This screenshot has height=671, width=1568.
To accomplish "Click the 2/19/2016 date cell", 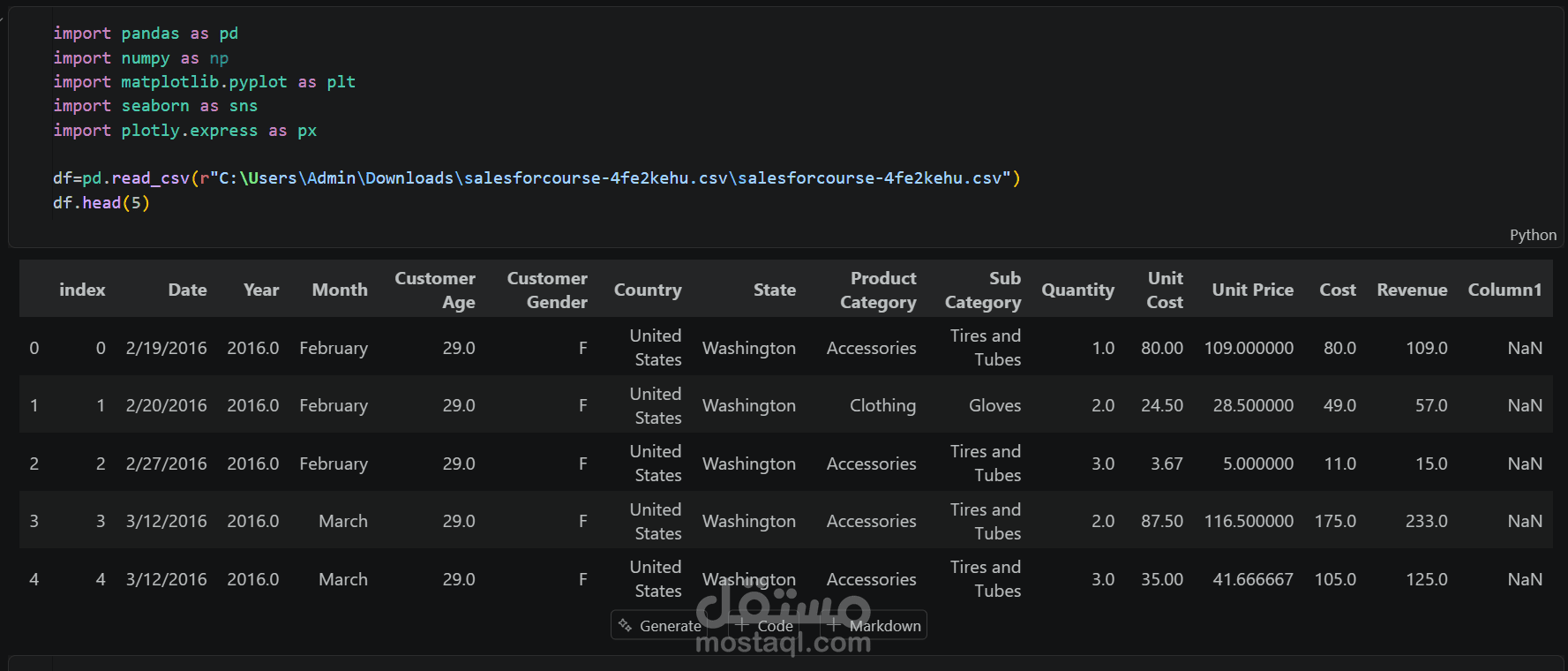I will tap(166, 348).
